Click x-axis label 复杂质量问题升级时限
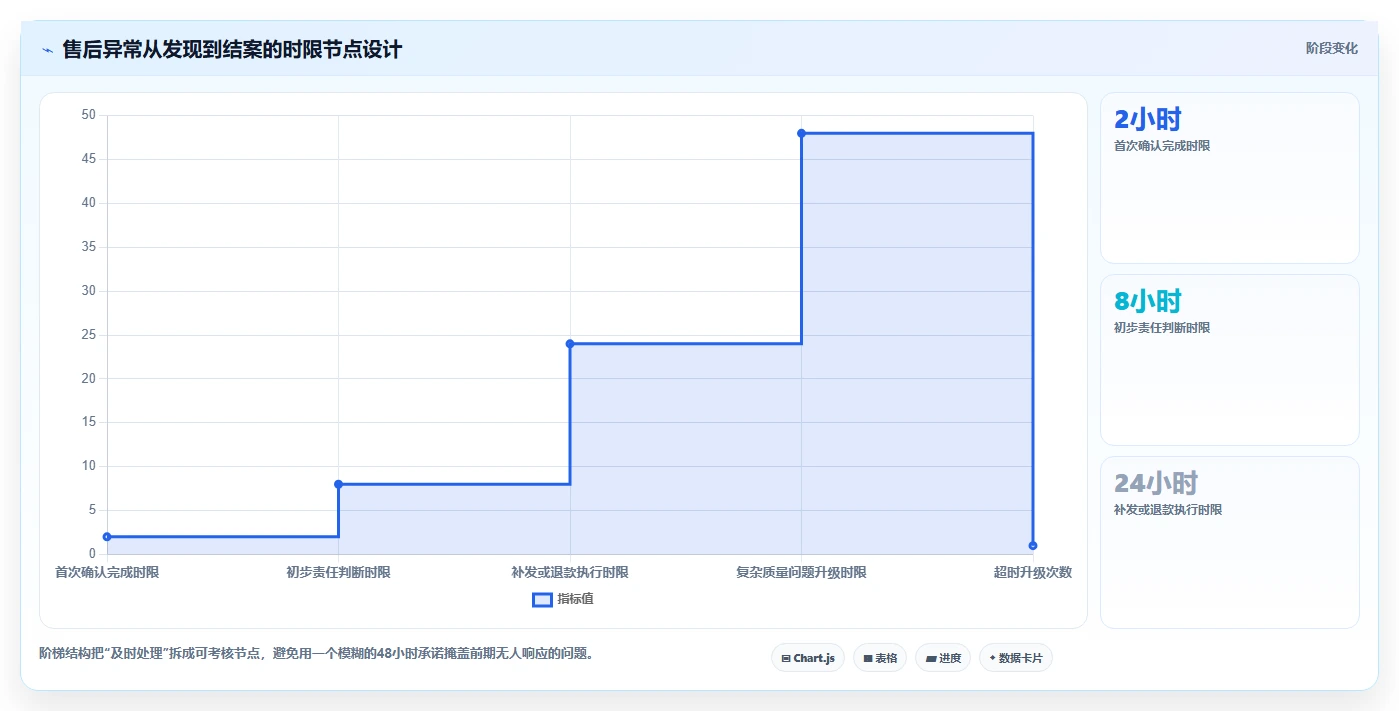This screenshot has width=1399, height=711. pos(801,573)
